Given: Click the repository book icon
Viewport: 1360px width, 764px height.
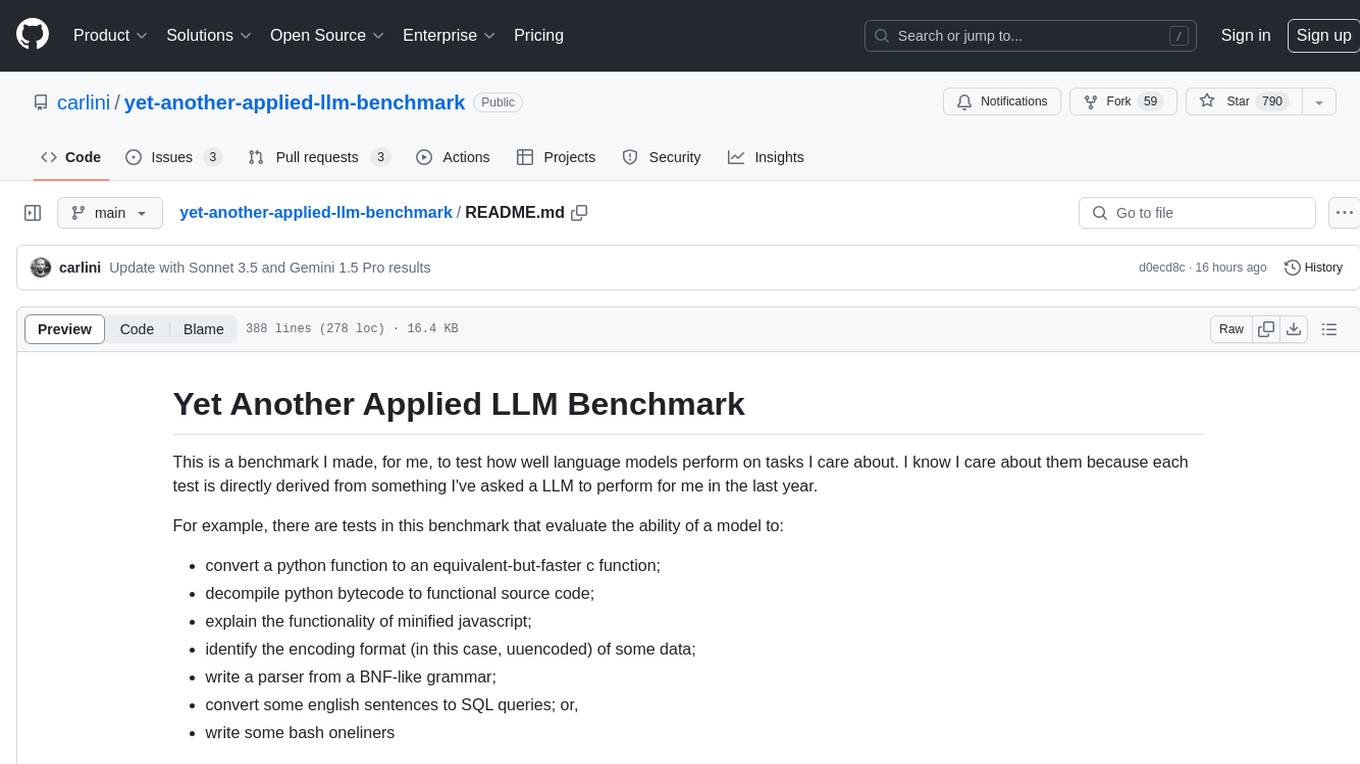Looking at the screenshot, I should (40, 102).
